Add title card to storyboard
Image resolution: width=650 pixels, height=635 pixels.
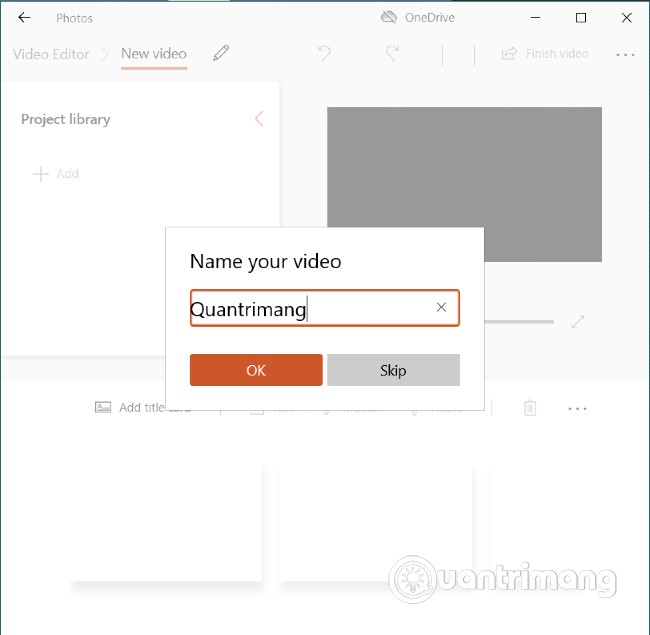pyautogui.click(x=143, y=407)
